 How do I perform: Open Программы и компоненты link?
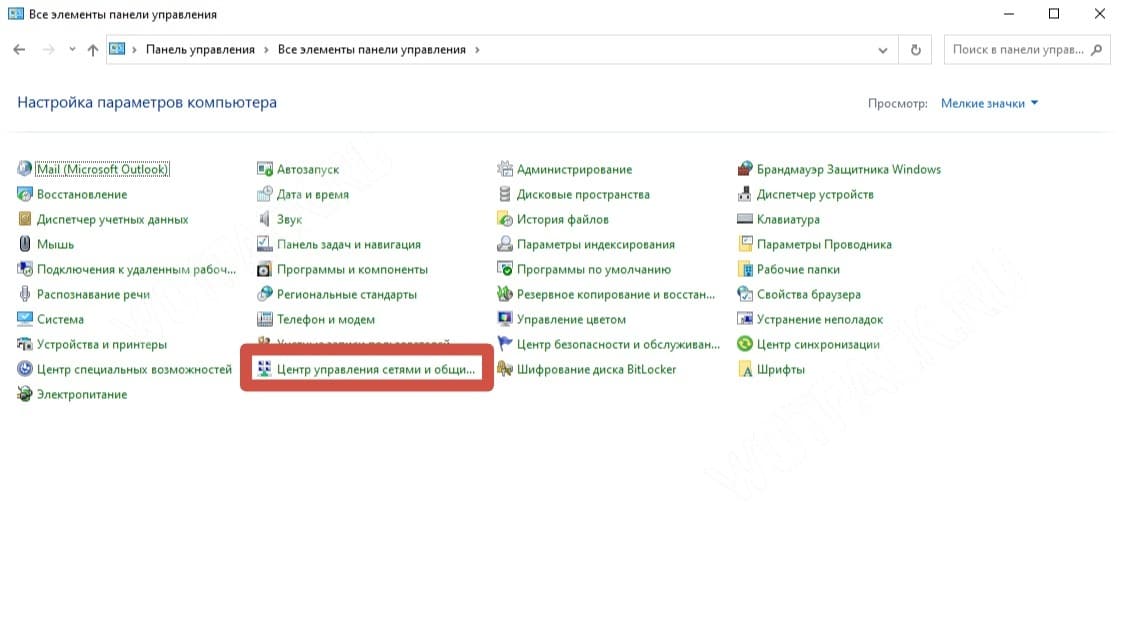[352, 269]
